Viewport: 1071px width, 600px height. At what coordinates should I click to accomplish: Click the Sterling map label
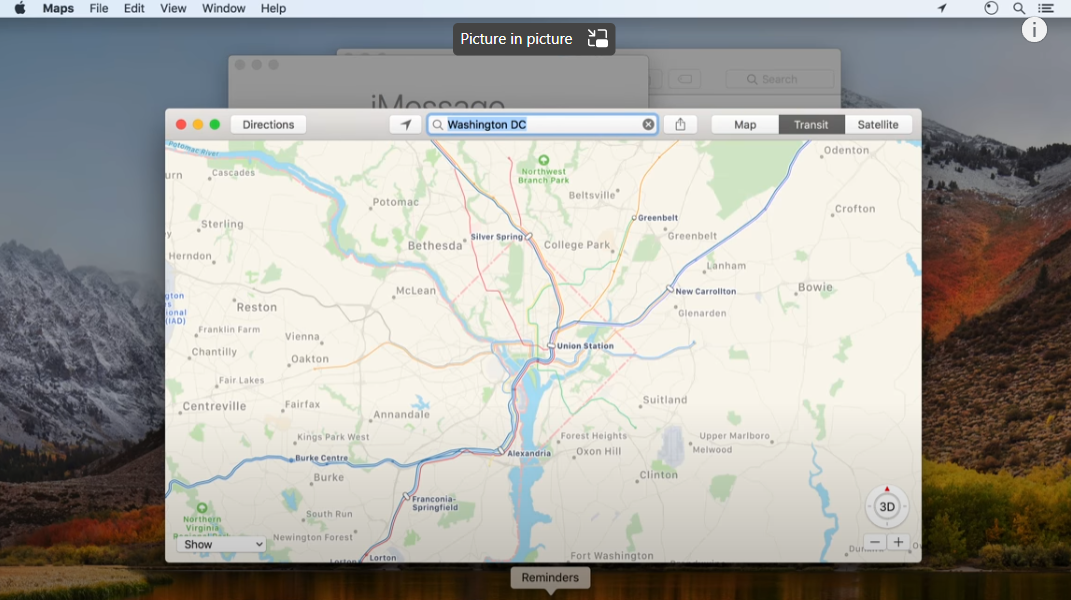[x=222, y=224]
